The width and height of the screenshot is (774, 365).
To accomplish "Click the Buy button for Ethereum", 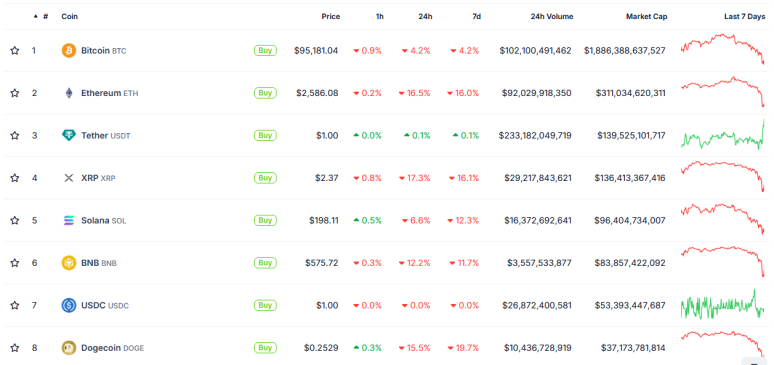I will point(265,93).
